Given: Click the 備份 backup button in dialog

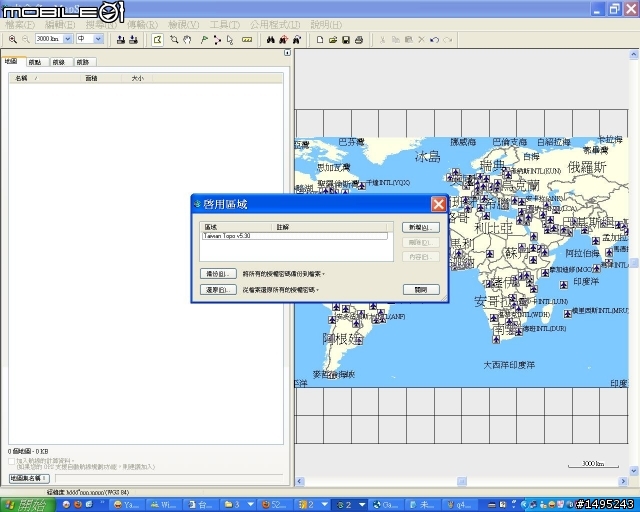Looking at the screenshot, I should [x=218, y=274].
